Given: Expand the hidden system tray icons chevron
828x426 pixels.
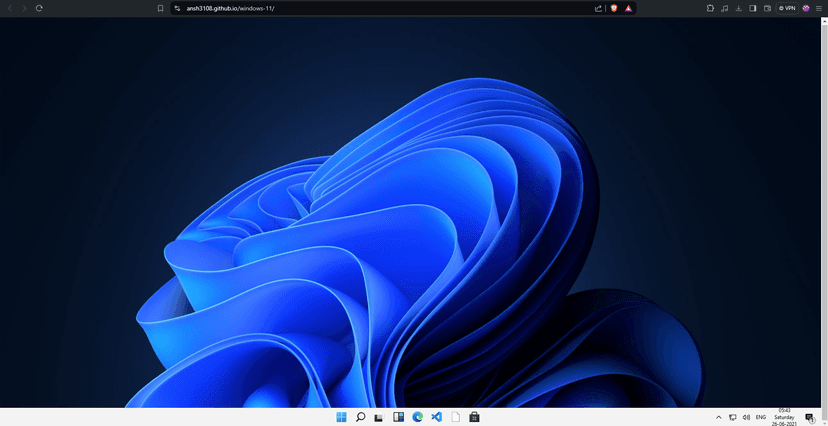Looking at the screenshot, I should pyautogui.click(x=718, y=417).
